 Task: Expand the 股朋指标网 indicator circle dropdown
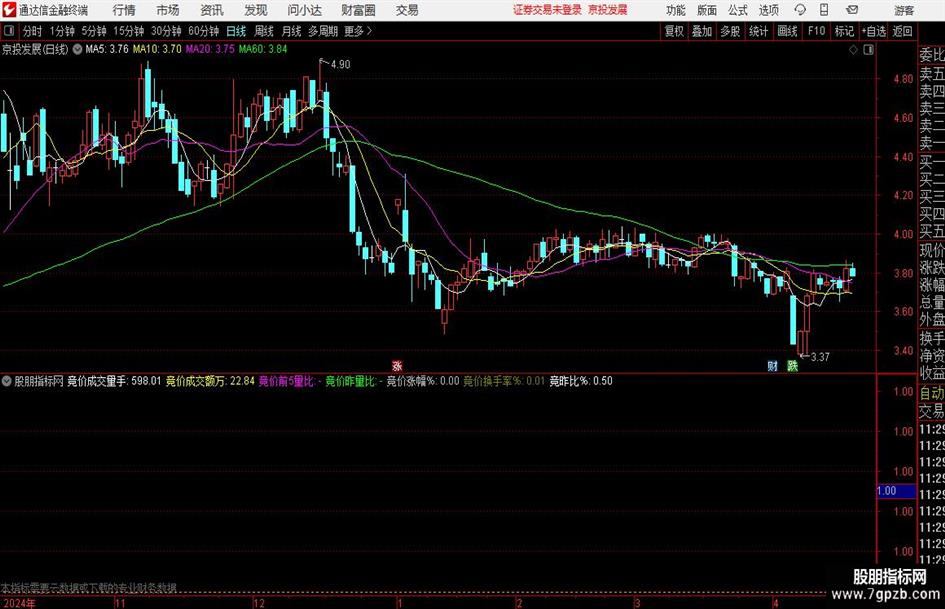[7, 381]
